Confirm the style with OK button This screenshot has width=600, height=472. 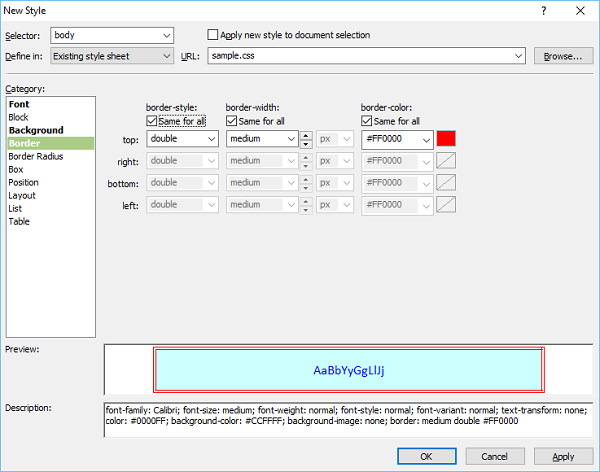(427, 456)
